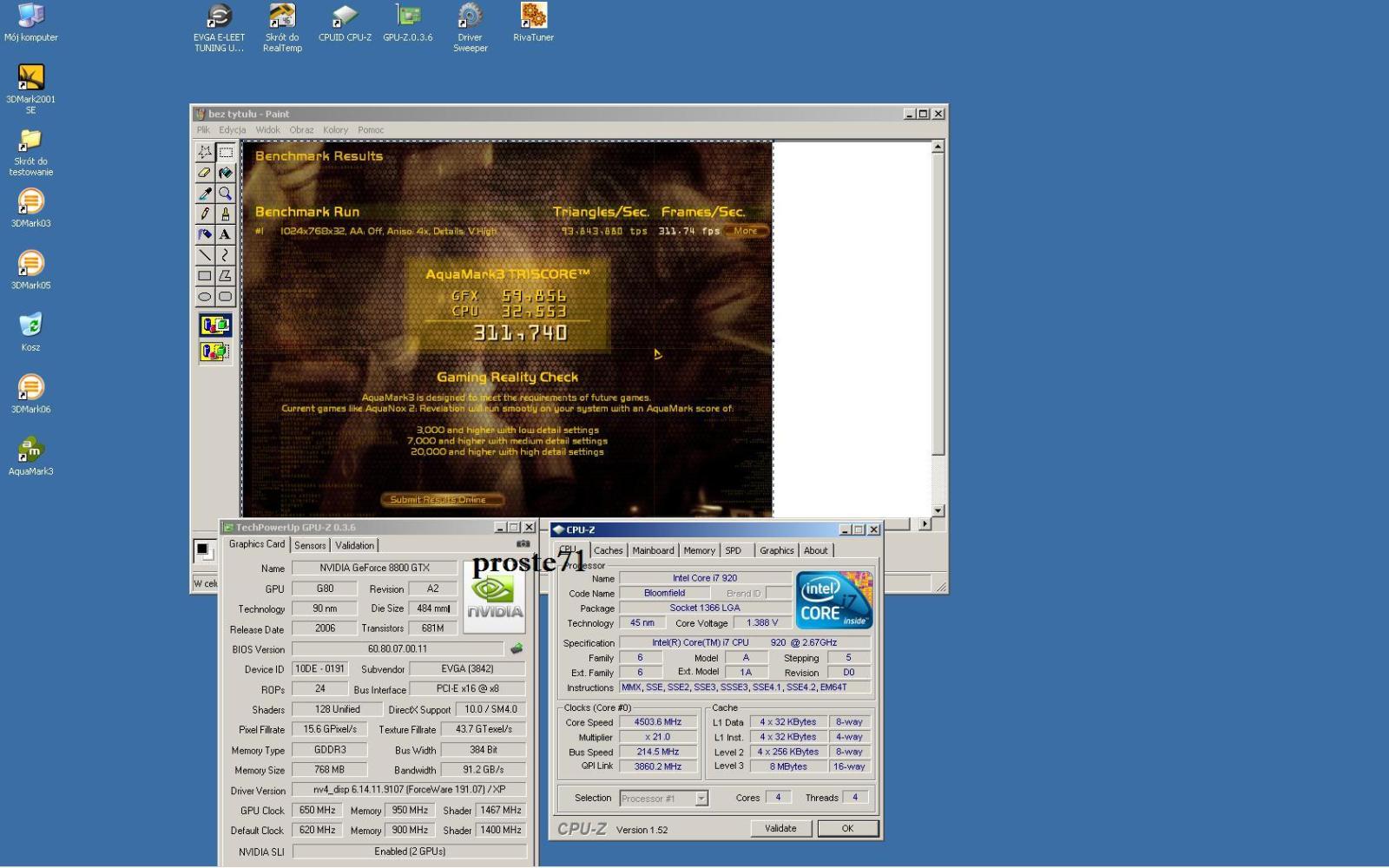Viewport: 1389px width, 868px height.
Task: Enable transparent selection mode option in Paint
Action: (x=215, y=352)
